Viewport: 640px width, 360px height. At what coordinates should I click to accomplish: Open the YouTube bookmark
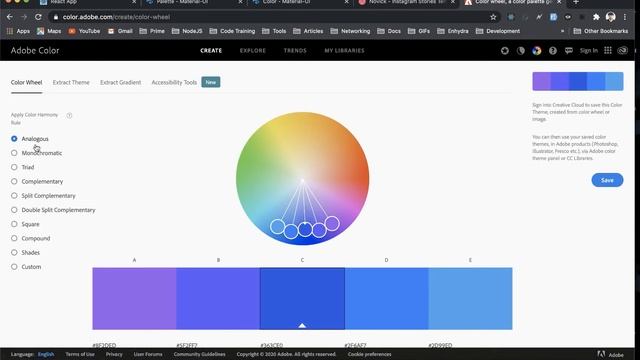pyautogui.click(x=84, y=31)
